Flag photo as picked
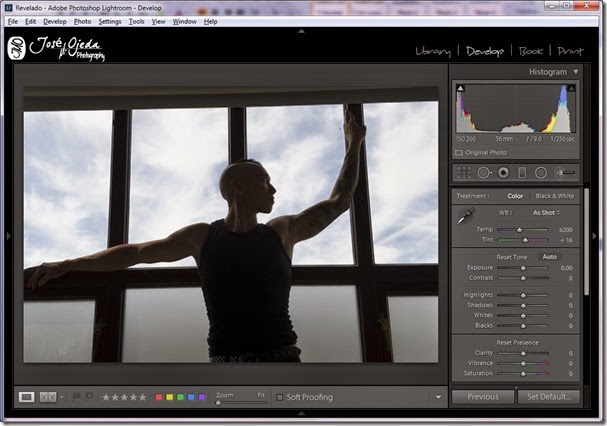Image resolution: width=607 pixels, height=426 pixels. 77,397
